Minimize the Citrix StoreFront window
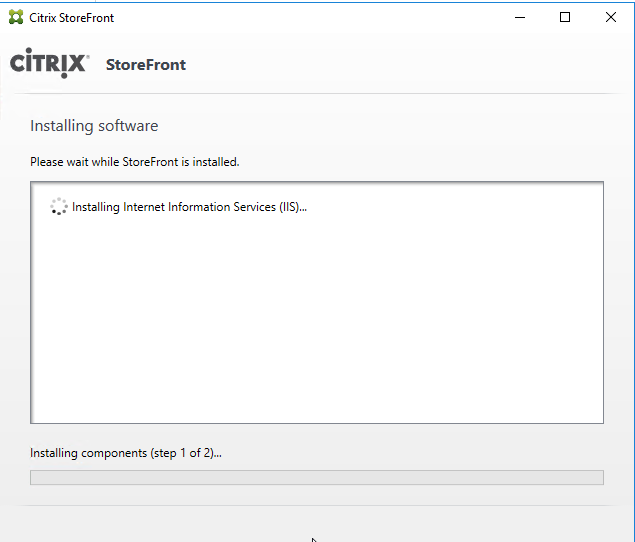The width and height of the screenshot is (635, 542). 520,17
